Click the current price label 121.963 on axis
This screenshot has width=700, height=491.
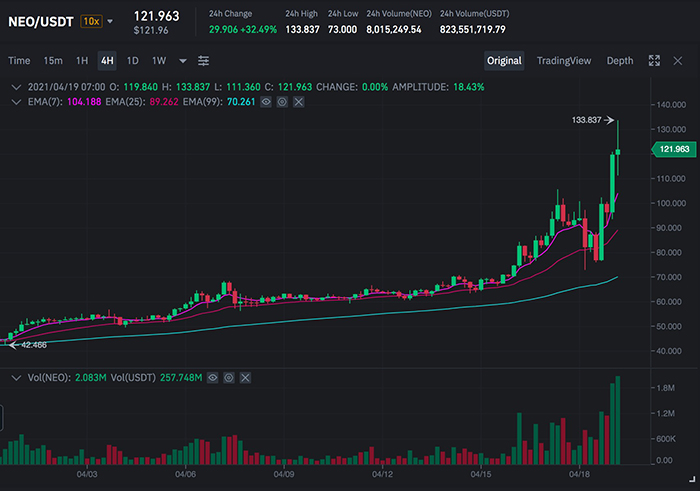pos(671,149)
